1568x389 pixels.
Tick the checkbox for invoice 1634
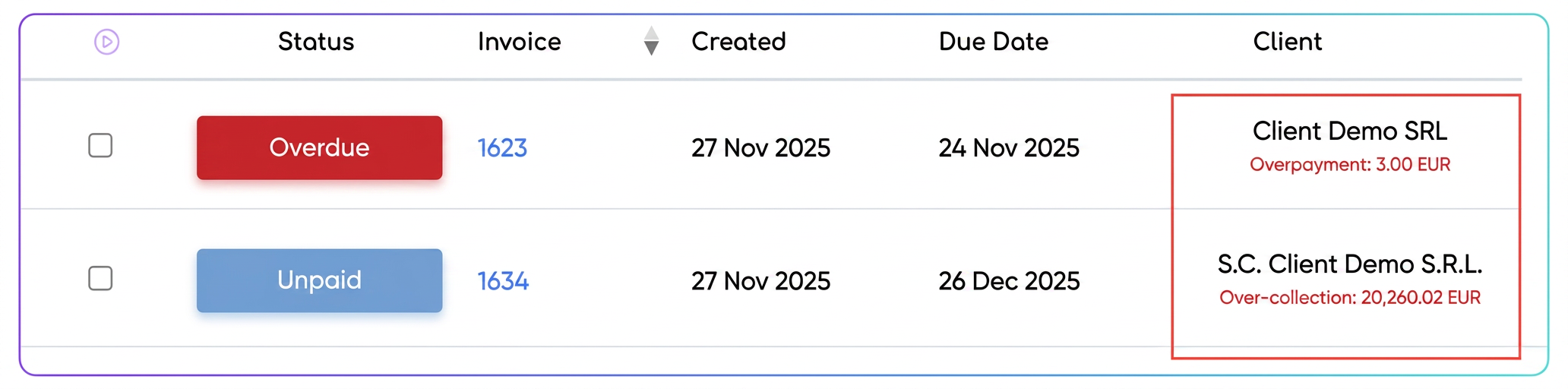click(x=100, y=278)
